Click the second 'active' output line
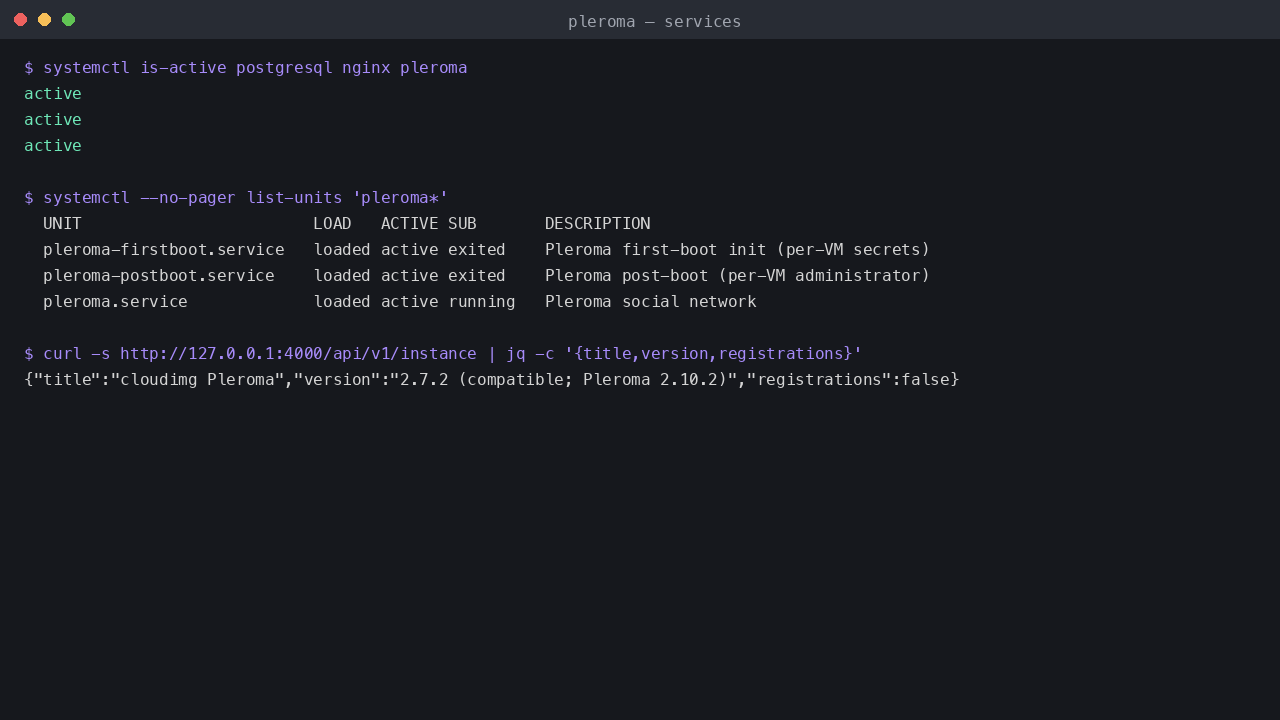This screenshot has width=1280, height=720. click(x=53, y=120)
